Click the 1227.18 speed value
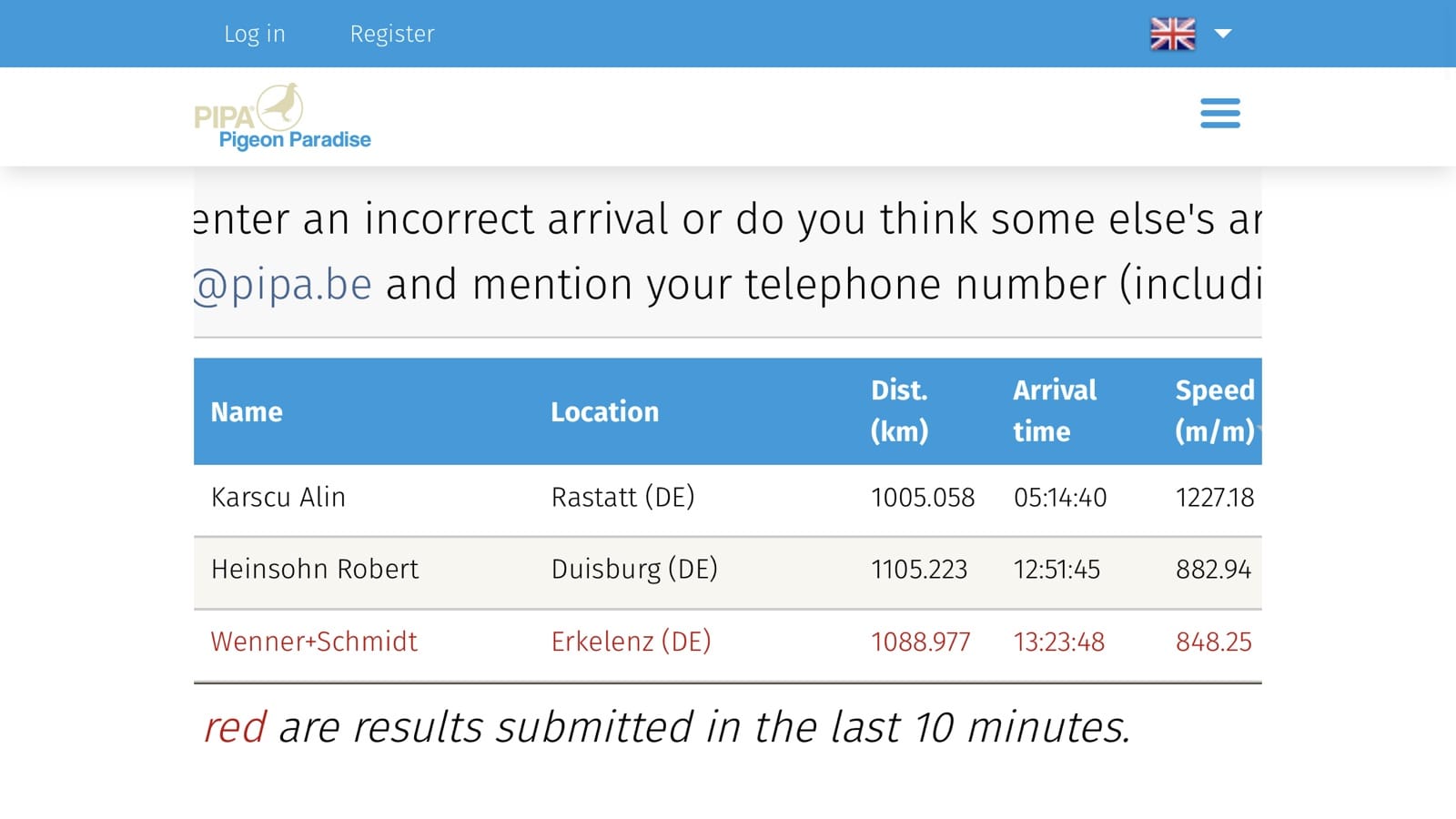Screen dimensions: 1456x819 click(1215, 498)
